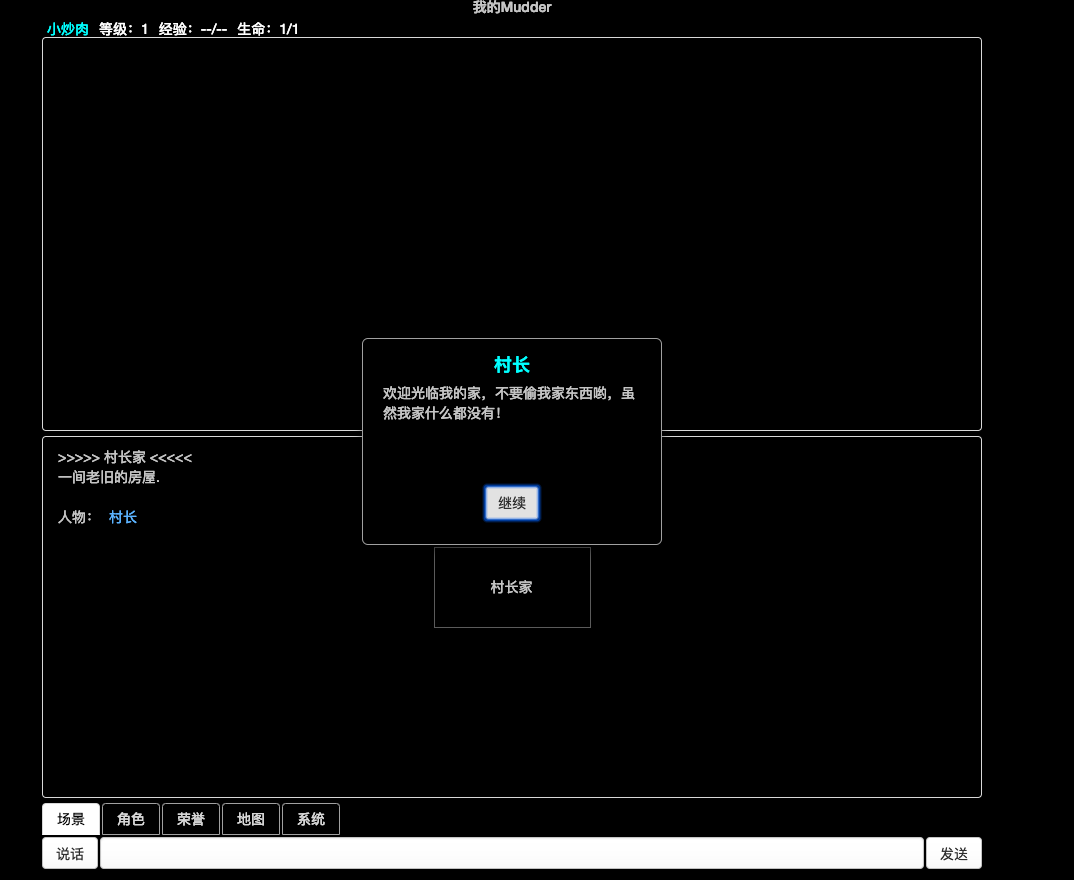The width and height of the screenshot is (1074, 880).
Task: Click the 生命 health status text
Action: click(268, 29)
